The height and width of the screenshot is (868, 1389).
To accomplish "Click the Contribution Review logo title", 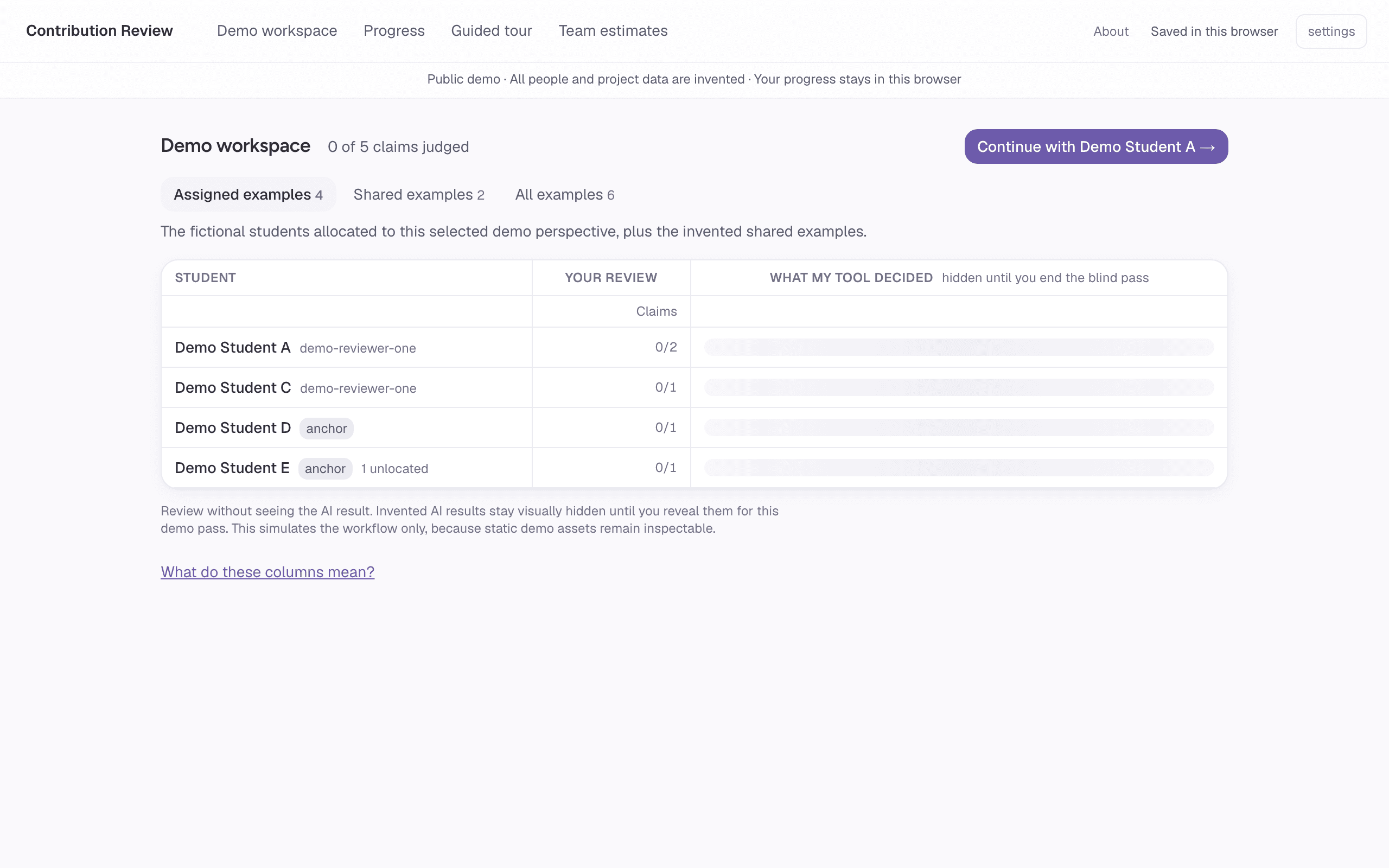I will [x=99, y=31].
